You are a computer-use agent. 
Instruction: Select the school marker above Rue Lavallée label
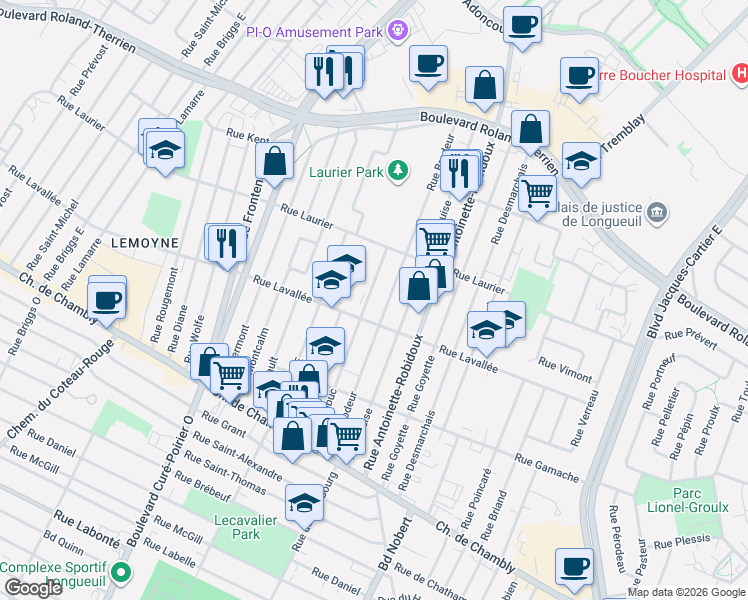[332, 282]
